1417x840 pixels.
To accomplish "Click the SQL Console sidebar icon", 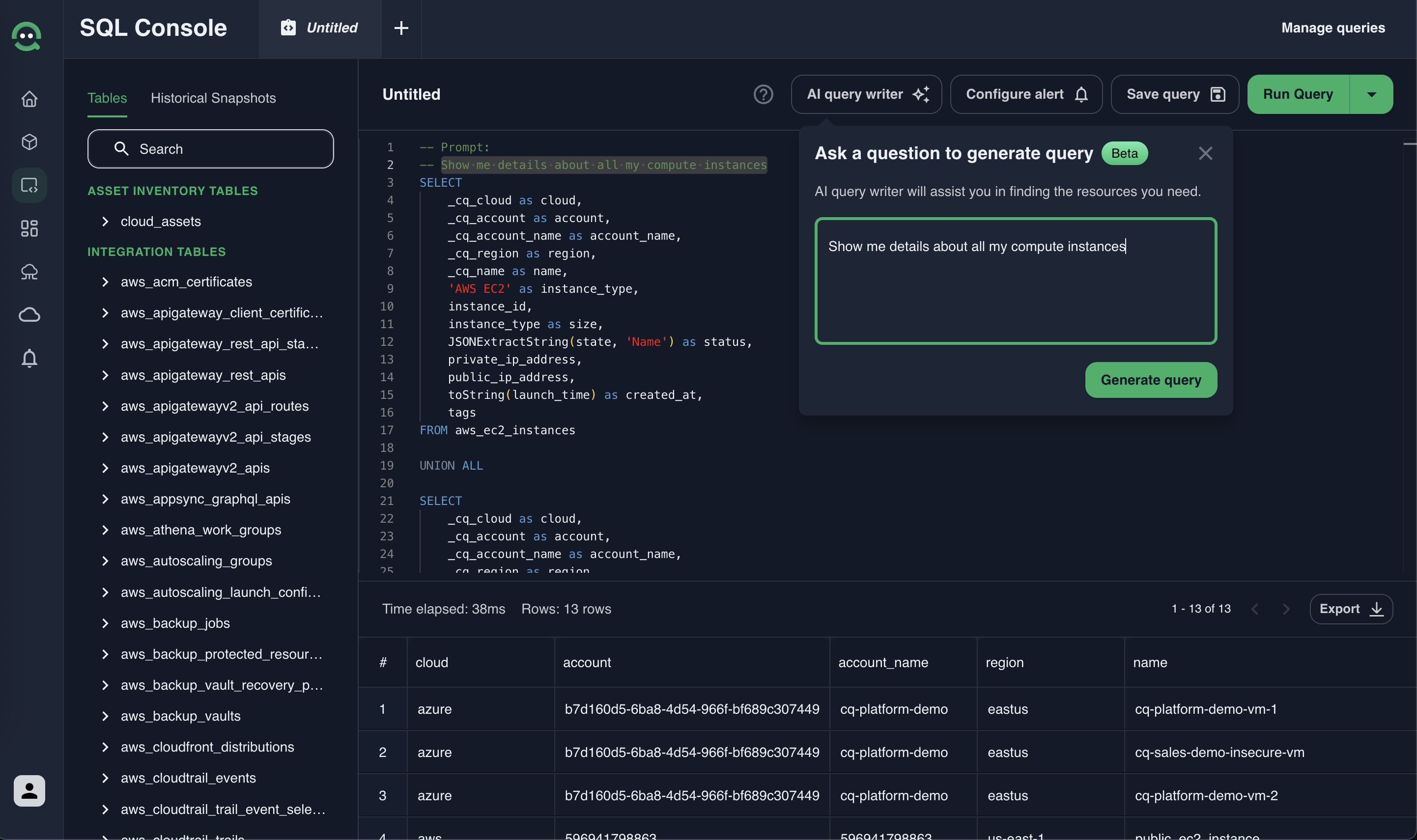I will pyautogui.click(x=29, y=185).
